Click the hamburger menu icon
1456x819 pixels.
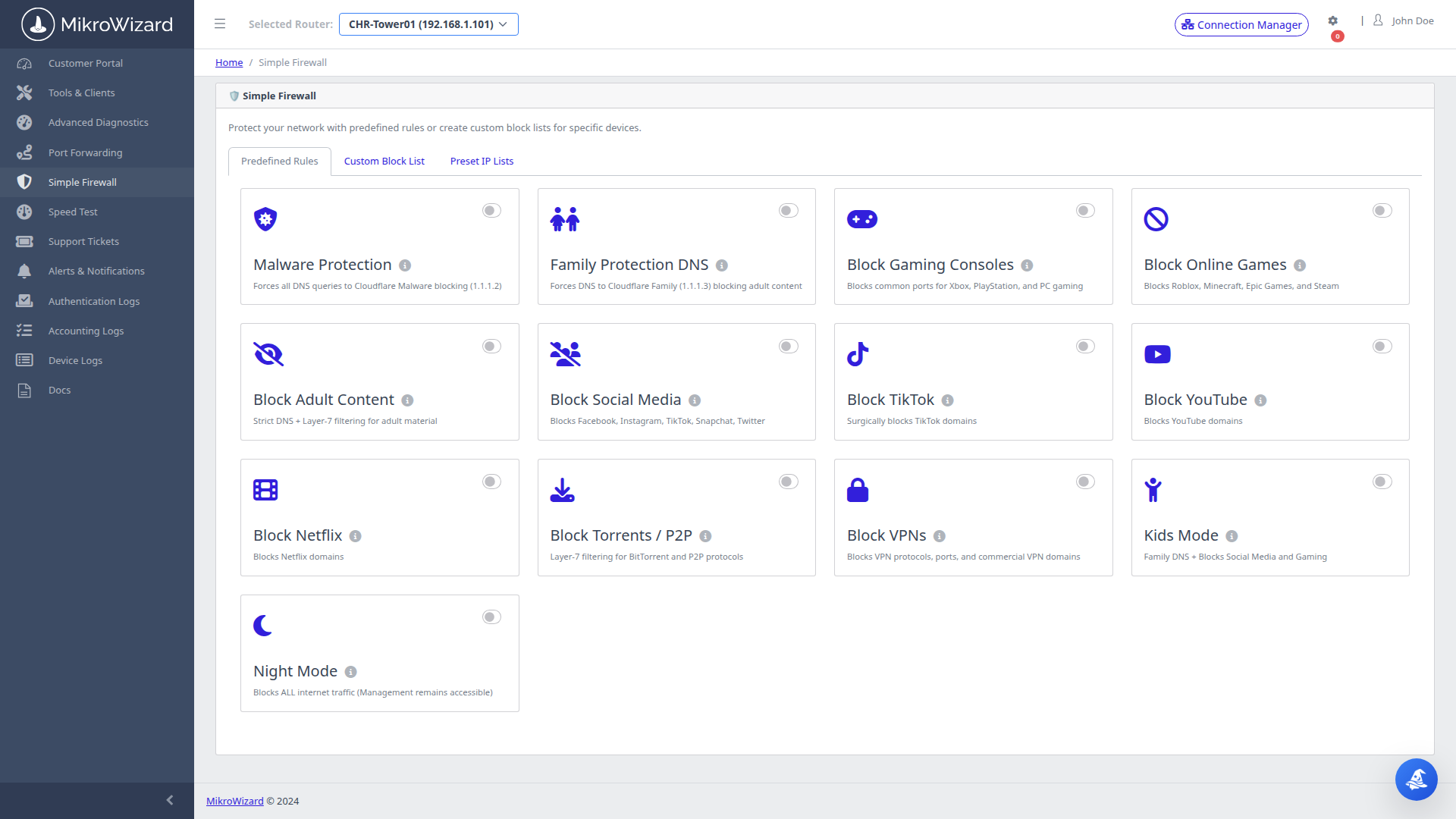pyautogui.click(x=220, y=24)
